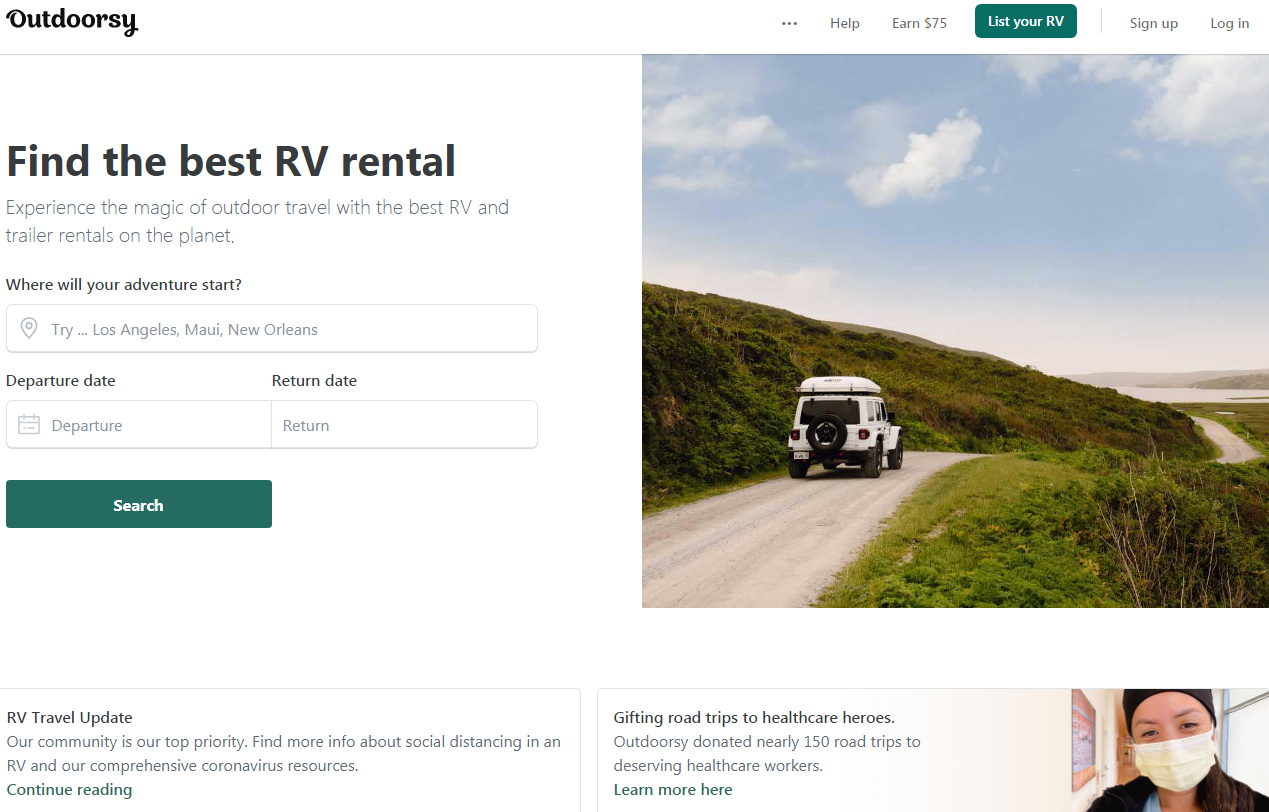The image size is (1269, 812).
Task: Open the three-dots more menu
Action: click(x=790, y=23)
